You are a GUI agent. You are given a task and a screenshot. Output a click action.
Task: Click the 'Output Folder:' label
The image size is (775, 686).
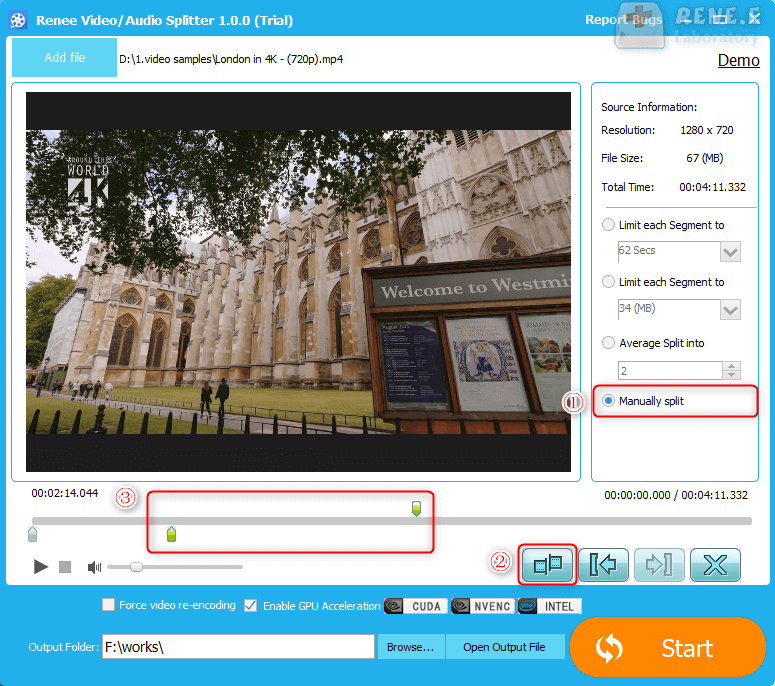(x=64, y=647)
